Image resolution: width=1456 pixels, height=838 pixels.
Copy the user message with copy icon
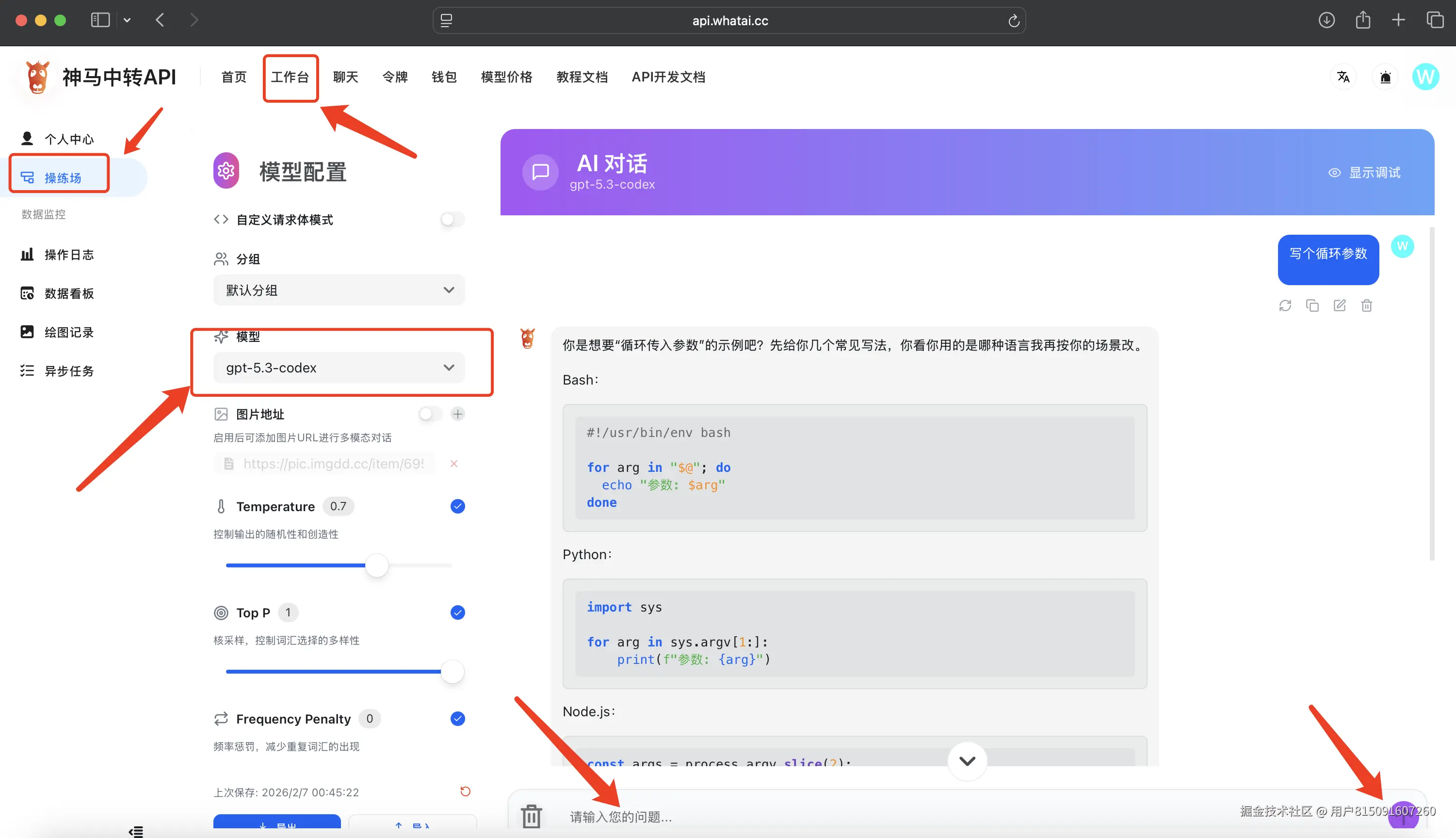[x=1312, y=306]
